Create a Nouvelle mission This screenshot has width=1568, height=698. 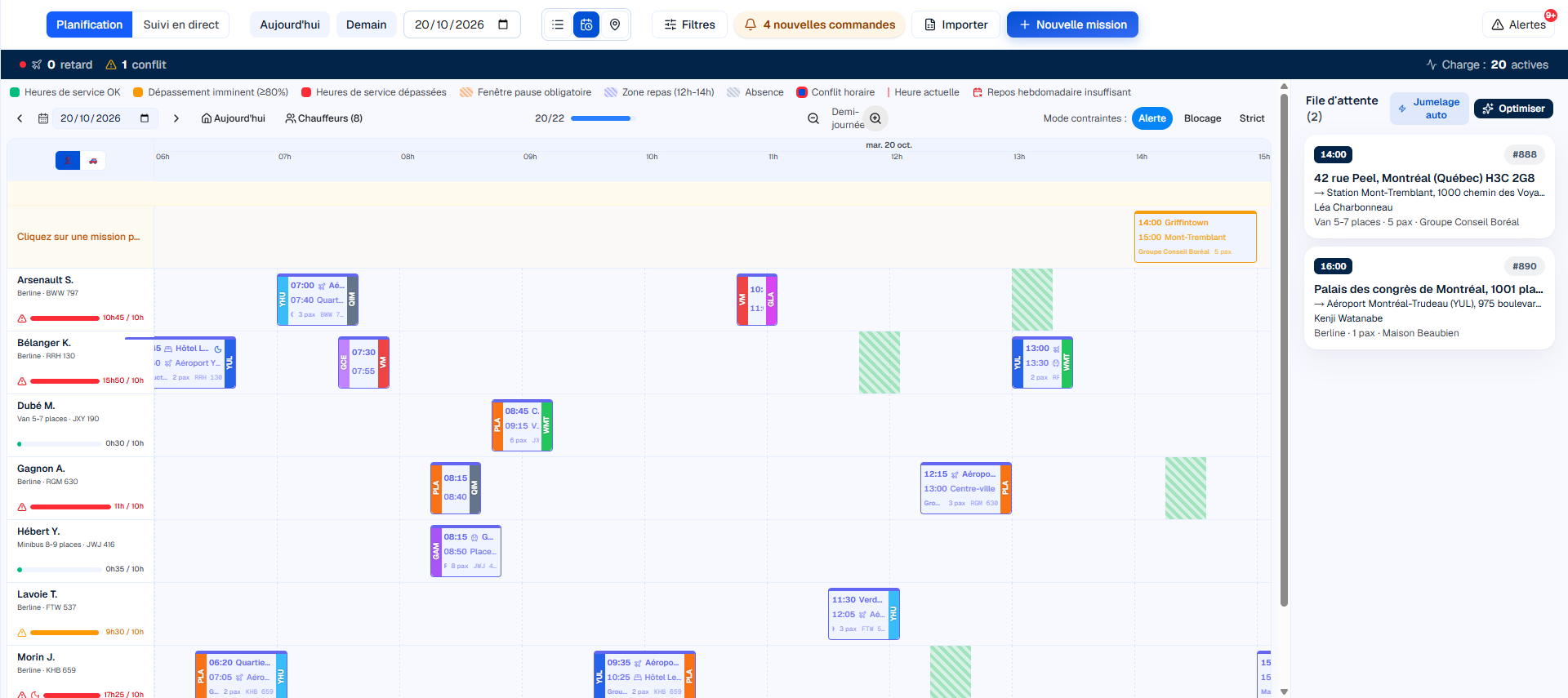(1072, 24)
